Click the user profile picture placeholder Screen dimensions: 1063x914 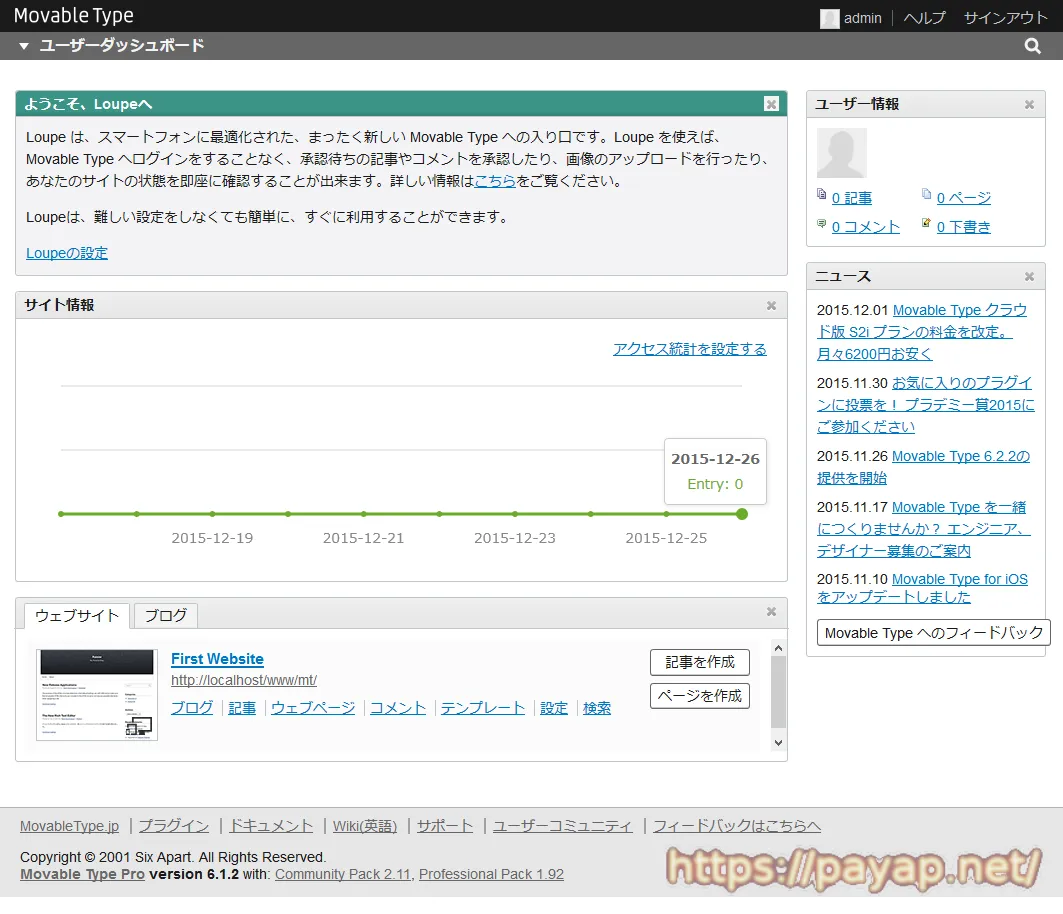(841, 153)
